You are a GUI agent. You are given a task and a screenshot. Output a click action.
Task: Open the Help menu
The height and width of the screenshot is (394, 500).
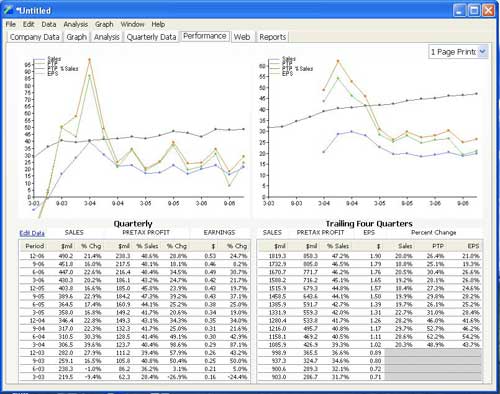158,24
